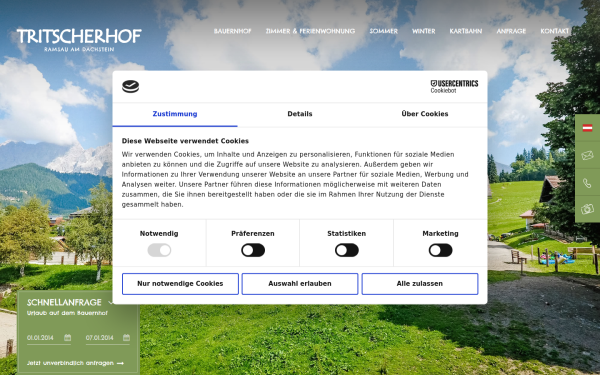600x375 pixels.
Task: Switch to the Über Cookies tab
Action: 425,114
